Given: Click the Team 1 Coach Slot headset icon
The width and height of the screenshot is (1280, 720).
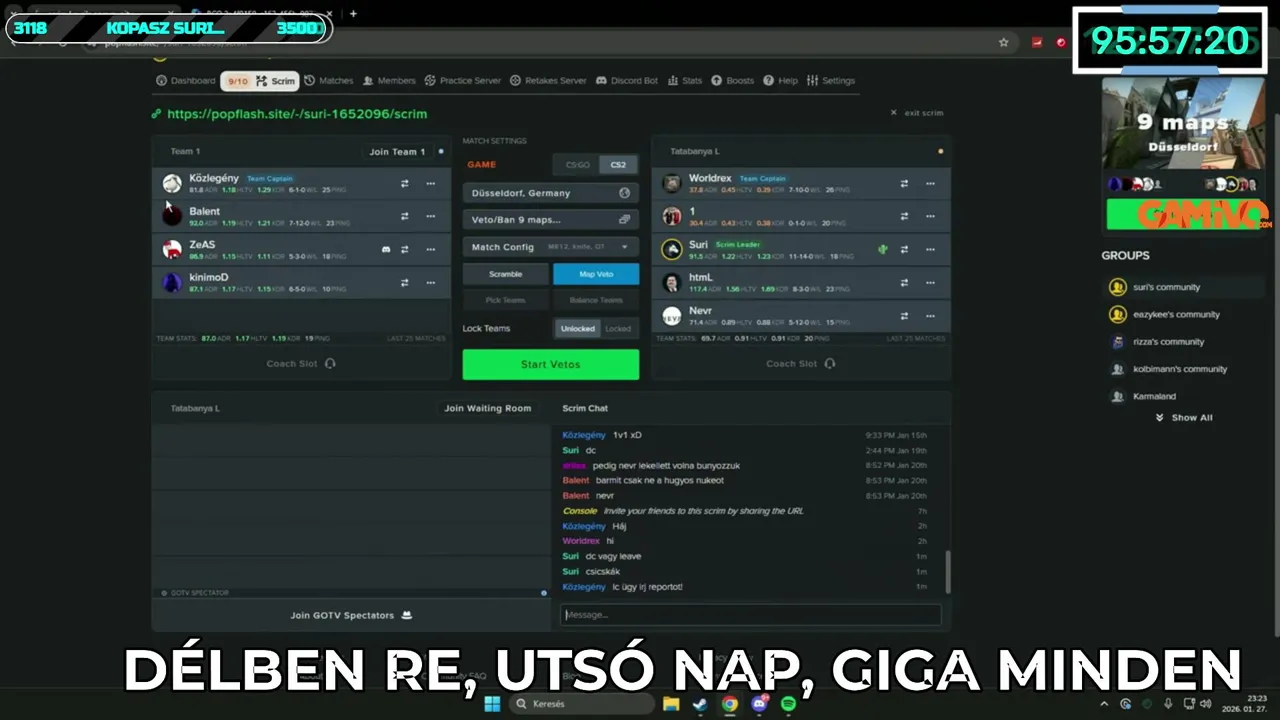Looking at the screenshot, I should click(x=330, y=364).
